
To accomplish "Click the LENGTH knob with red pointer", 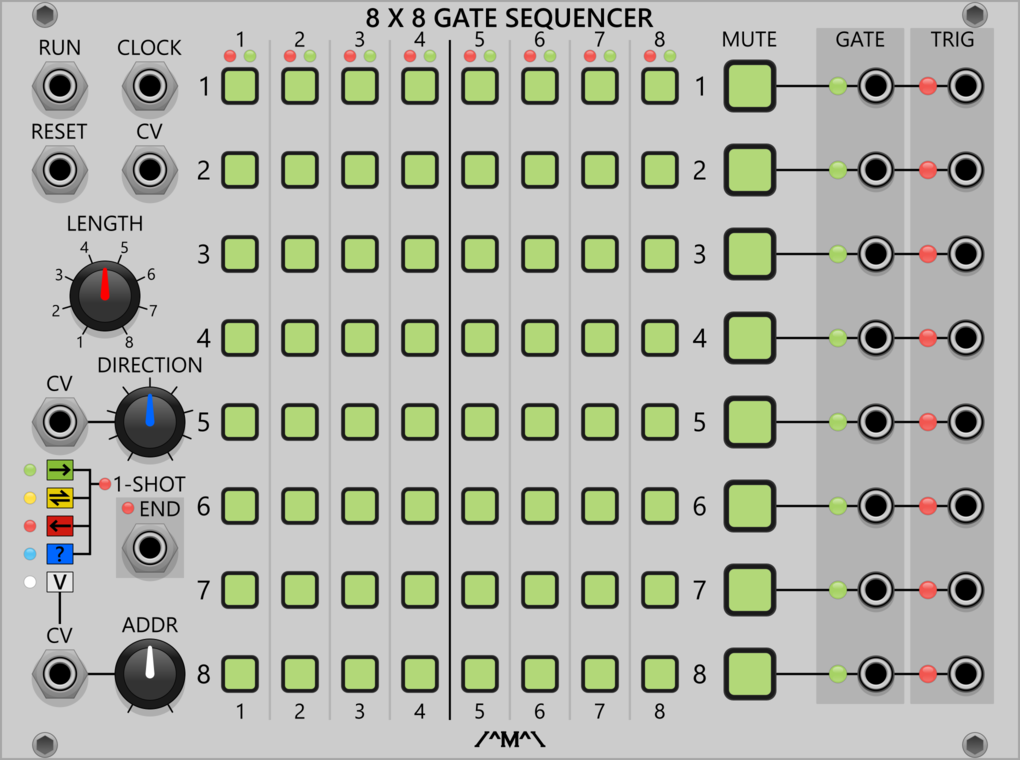I will (105, 295).
